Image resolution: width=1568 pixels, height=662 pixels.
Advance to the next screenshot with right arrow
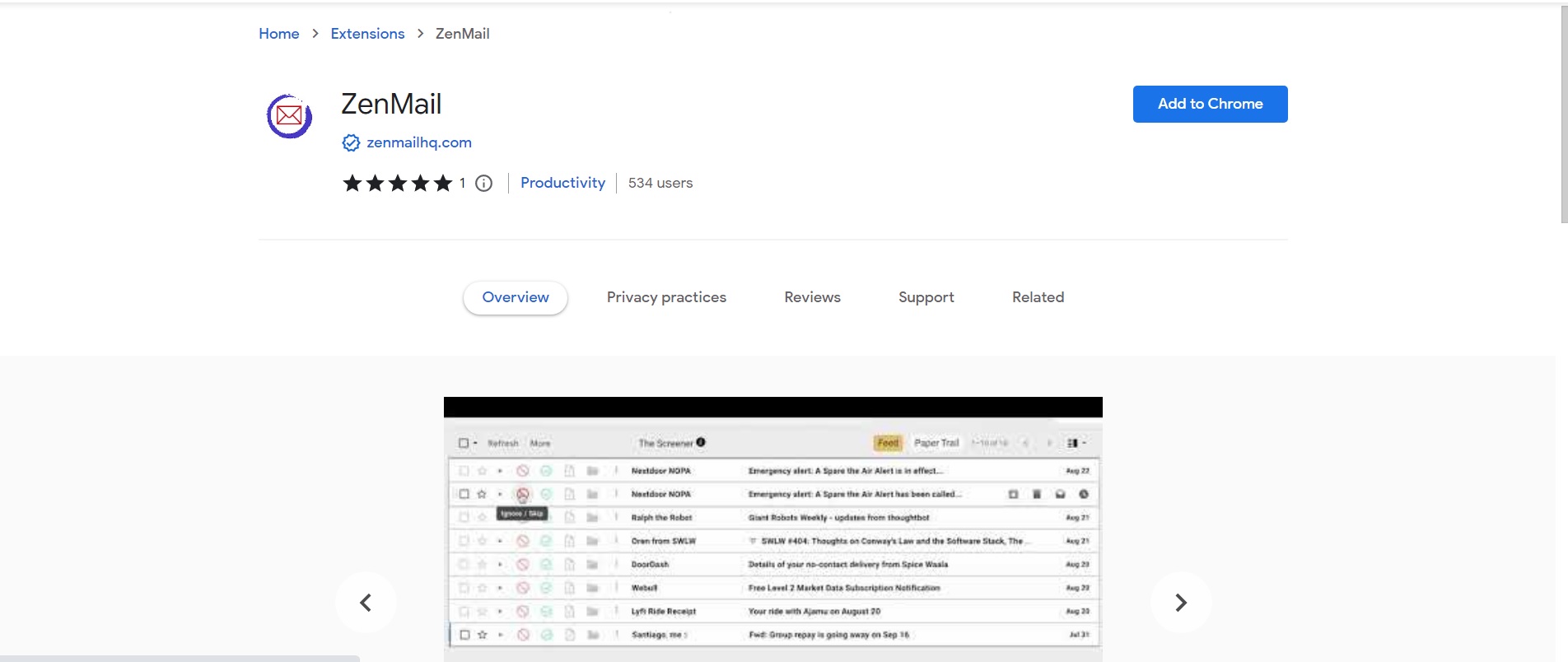pos(1181,603)
